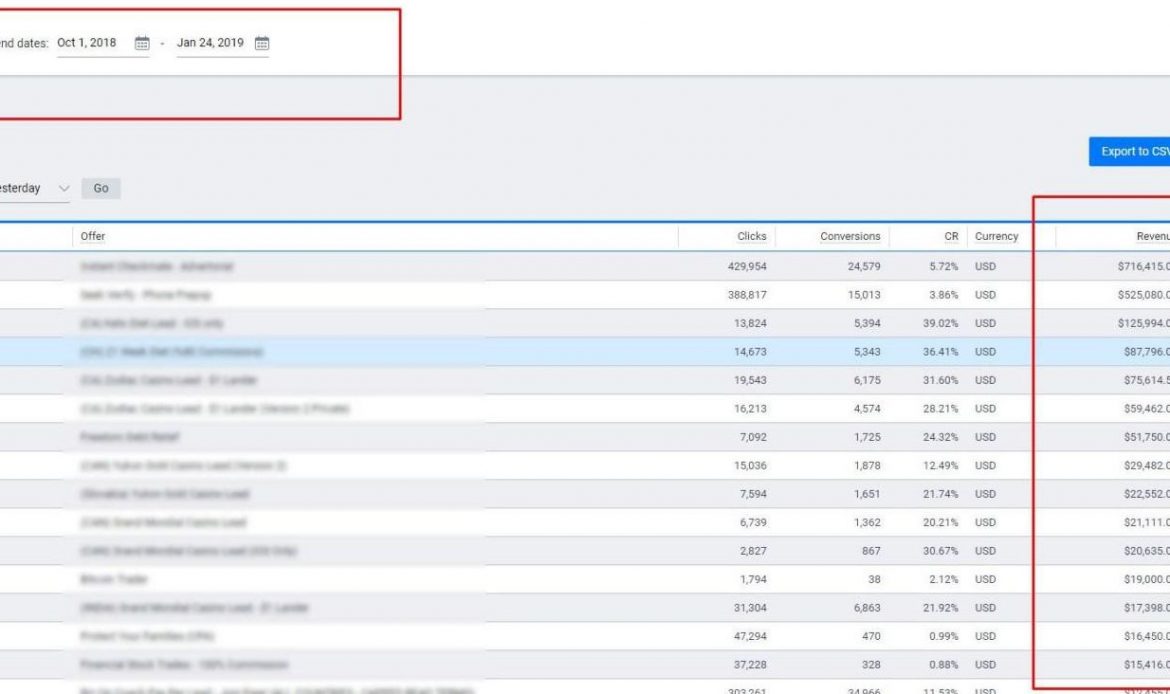Viewport: 1170px width, 694px height.
Task: Select the conversions cell 5,343
Action: tap(867, 351)
